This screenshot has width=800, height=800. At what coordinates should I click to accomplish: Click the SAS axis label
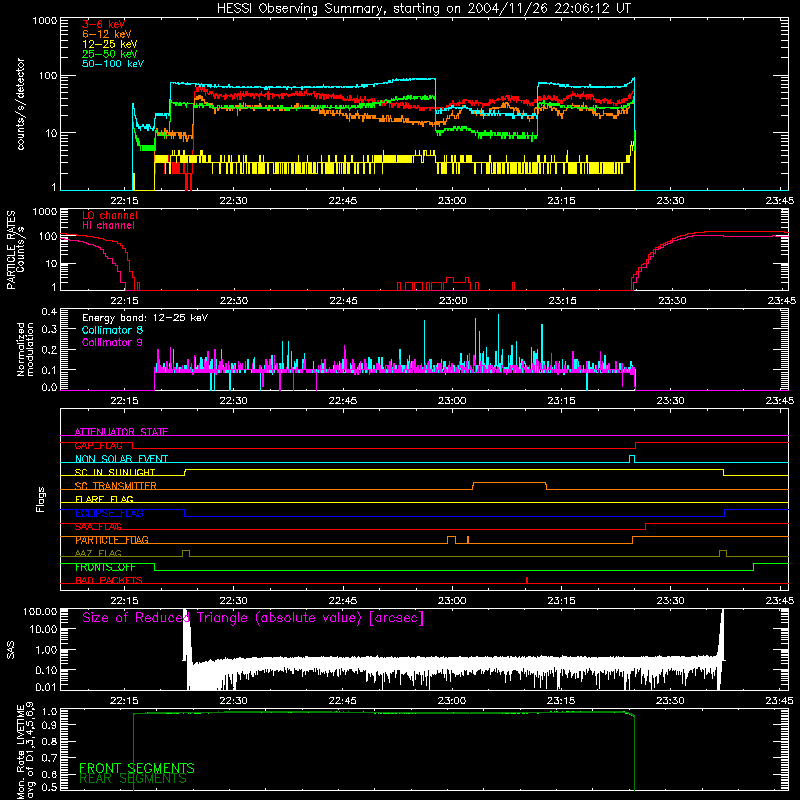(10, 650)
